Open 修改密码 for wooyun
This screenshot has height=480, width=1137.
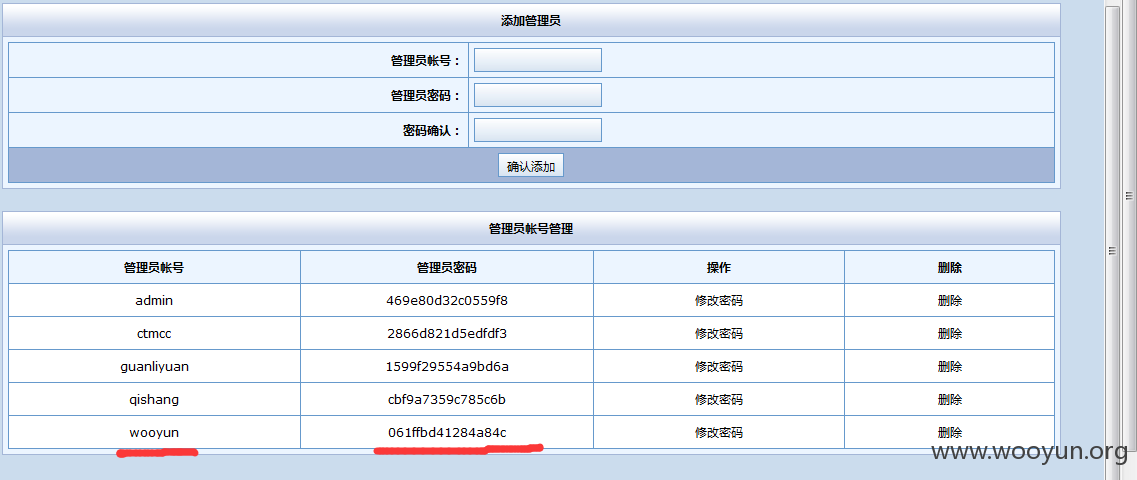(x=719, y=433)
